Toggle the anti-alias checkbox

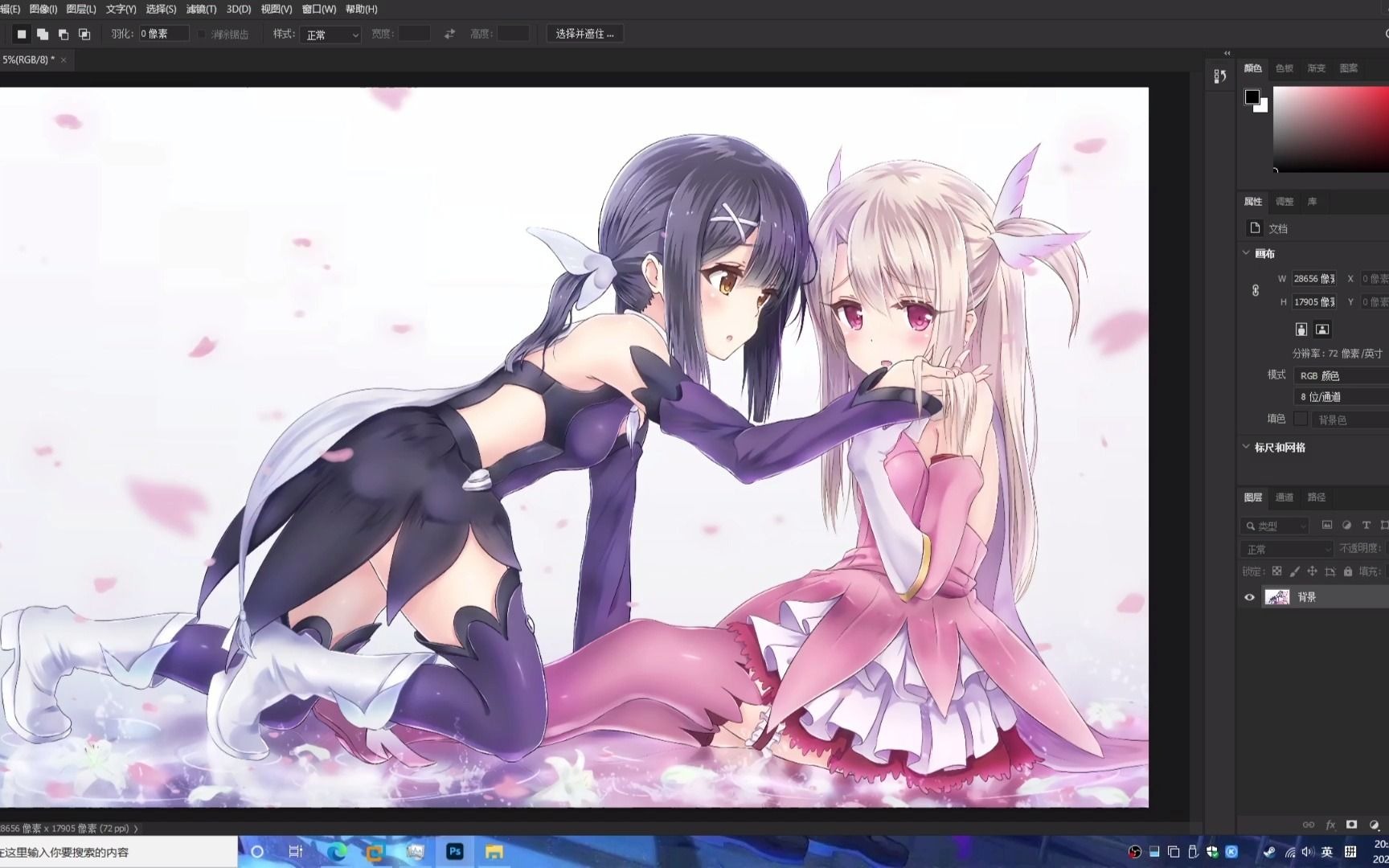coord(202,35)
